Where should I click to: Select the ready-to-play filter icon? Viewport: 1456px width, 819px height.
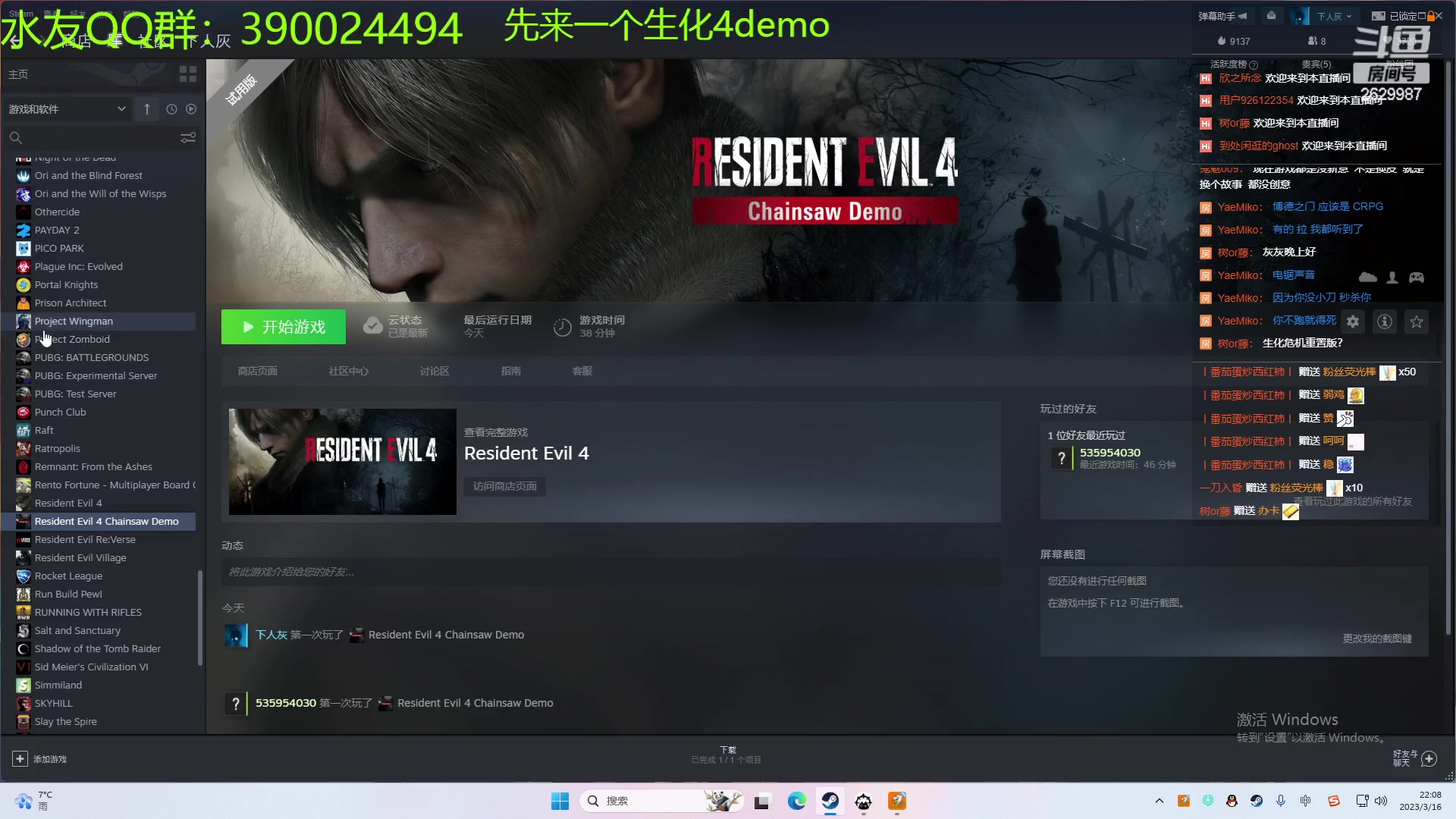coord(191,108)
